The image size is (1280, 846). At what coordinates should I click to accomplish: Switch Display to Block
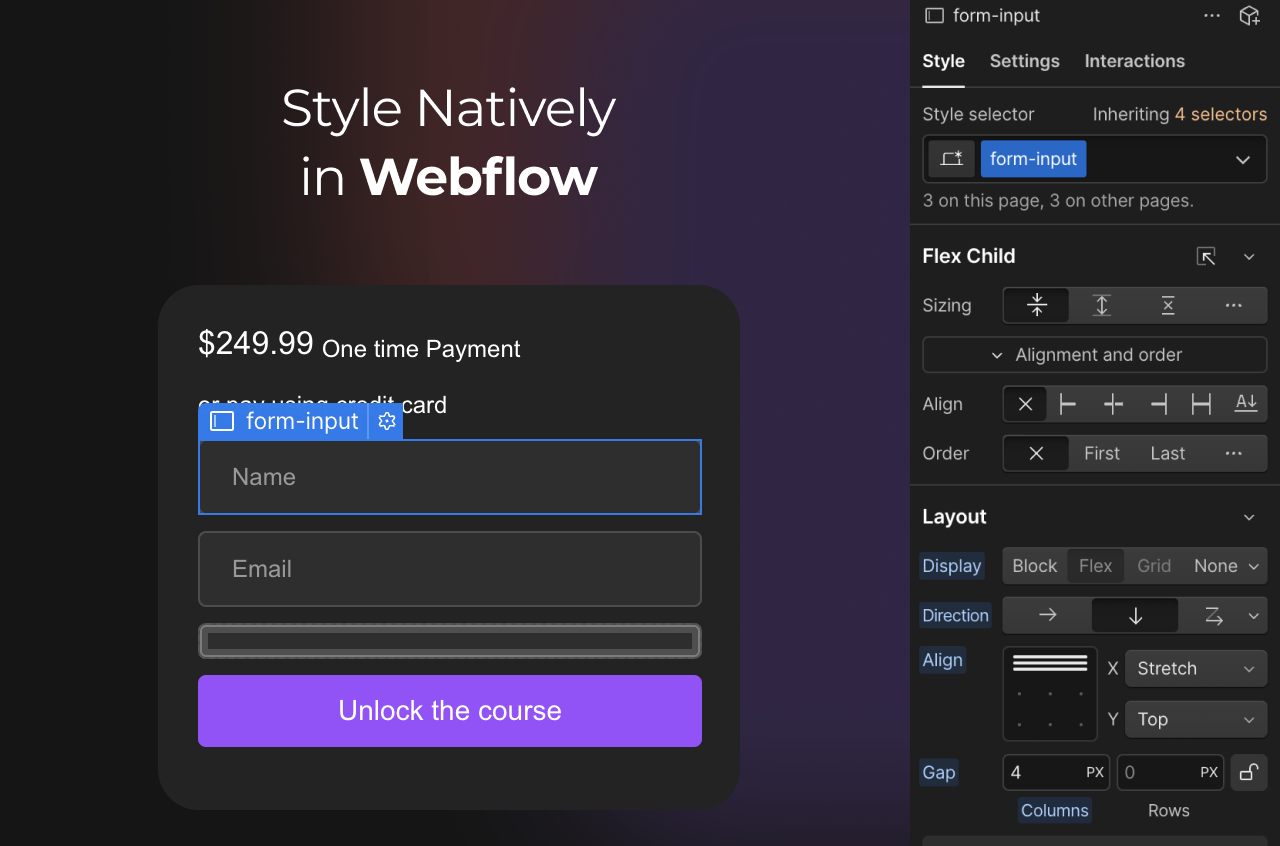click(1034, 565)
